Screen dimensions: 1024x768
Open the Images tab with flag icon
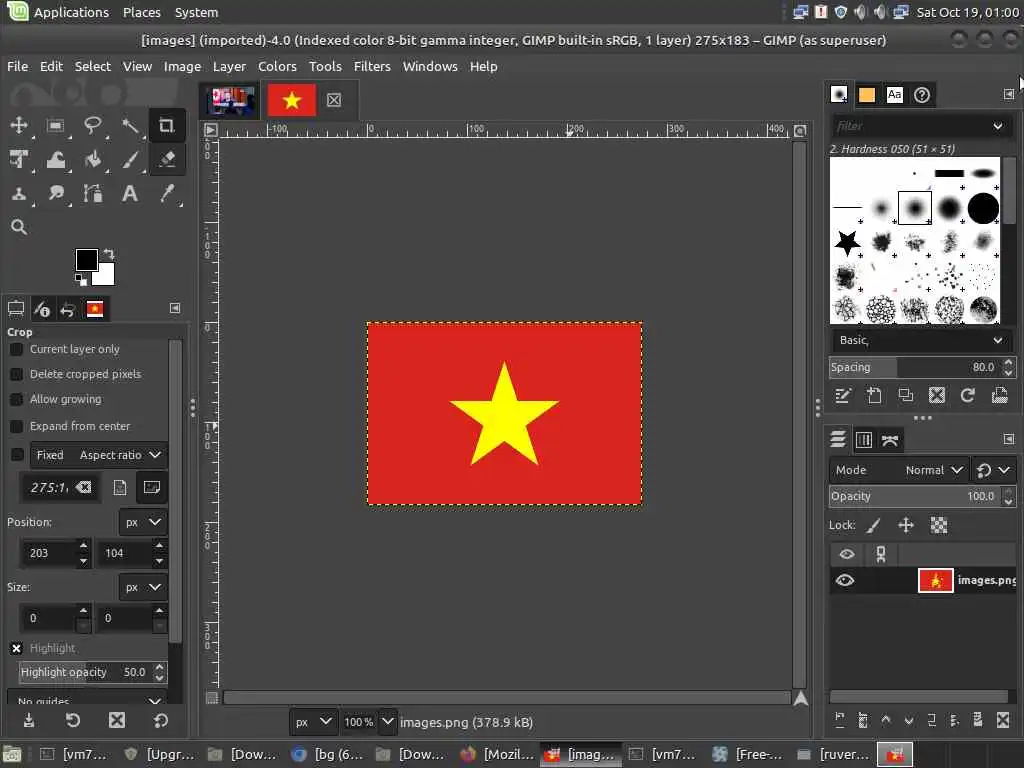95,309
